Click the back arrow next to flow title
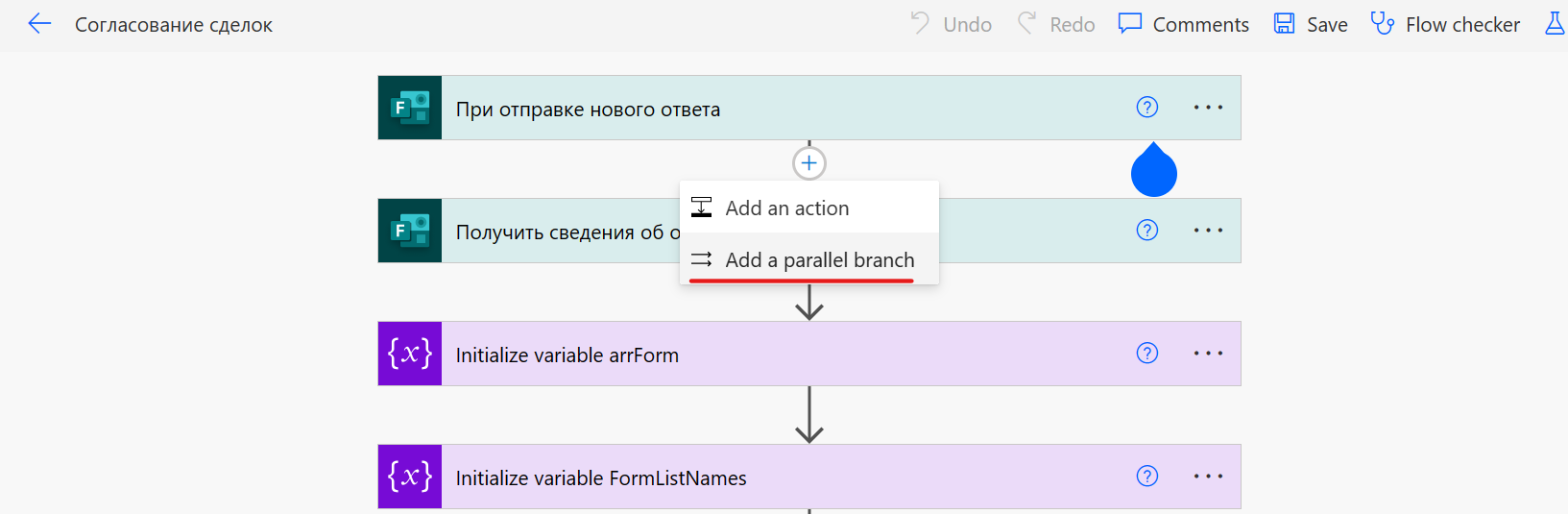Viewport: 1568px width, 514px height. [39, 24]
